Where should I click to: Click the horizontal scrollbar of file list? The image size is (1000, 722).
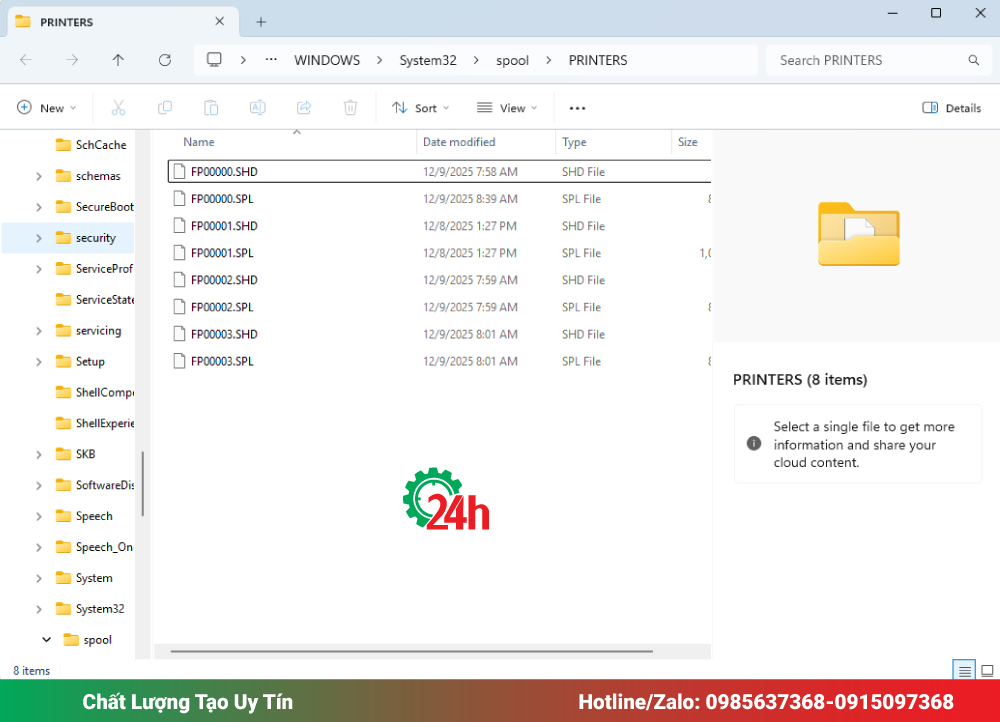(411, 651)
